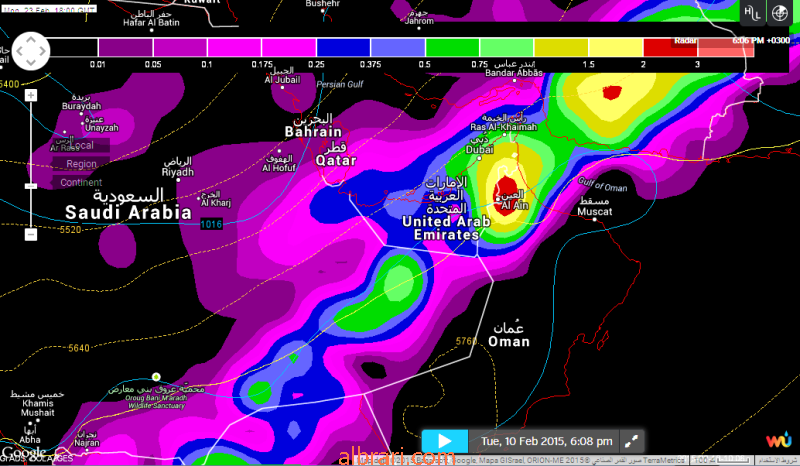Click the Tue, 10 Feb 2015 timestamp
This screenshot has width=800, height=466.
pyautogui.click(x=546, y=441)
